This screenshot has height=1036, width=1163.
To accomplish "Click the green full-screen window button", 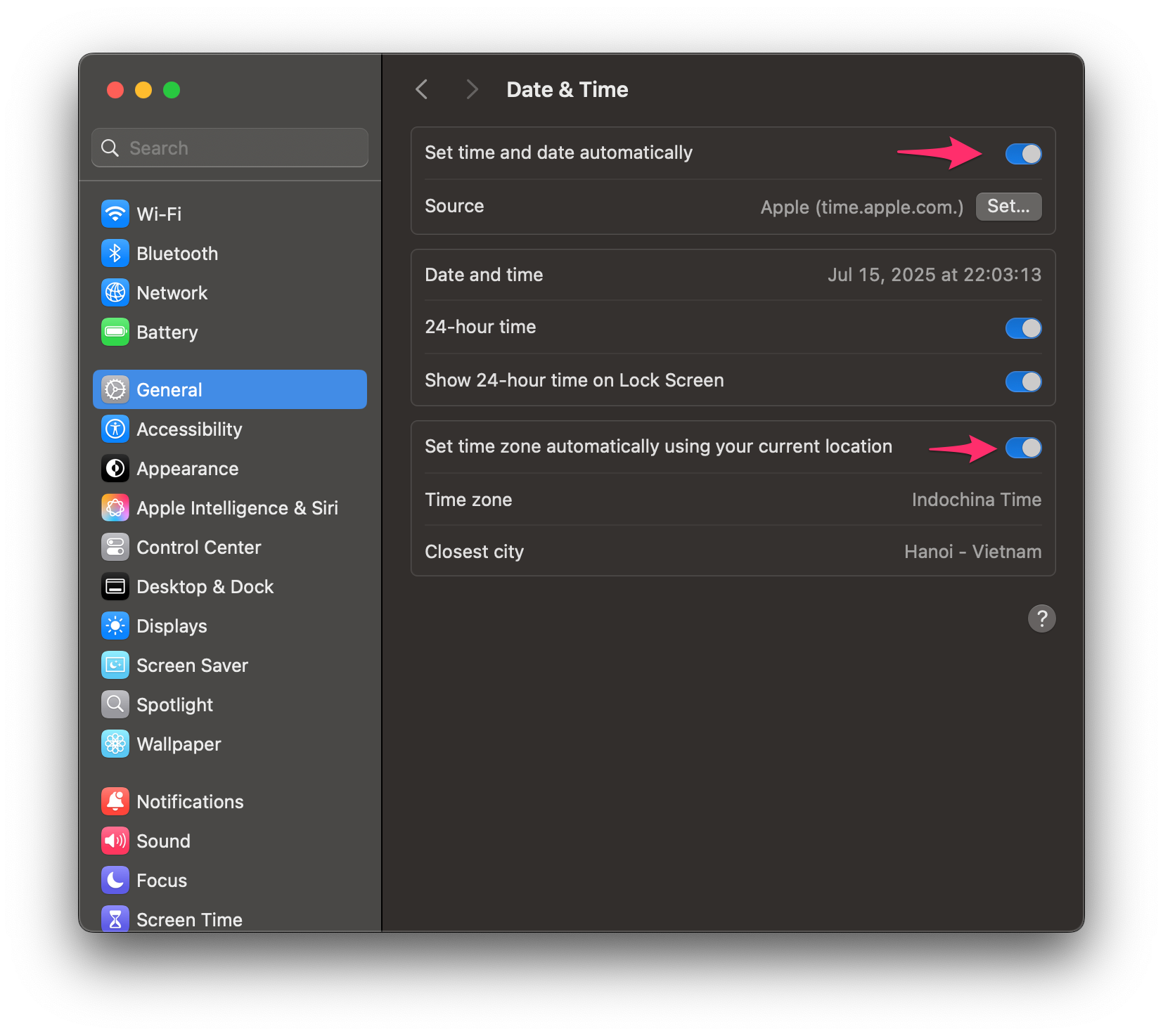I will [x=172, y=90].
